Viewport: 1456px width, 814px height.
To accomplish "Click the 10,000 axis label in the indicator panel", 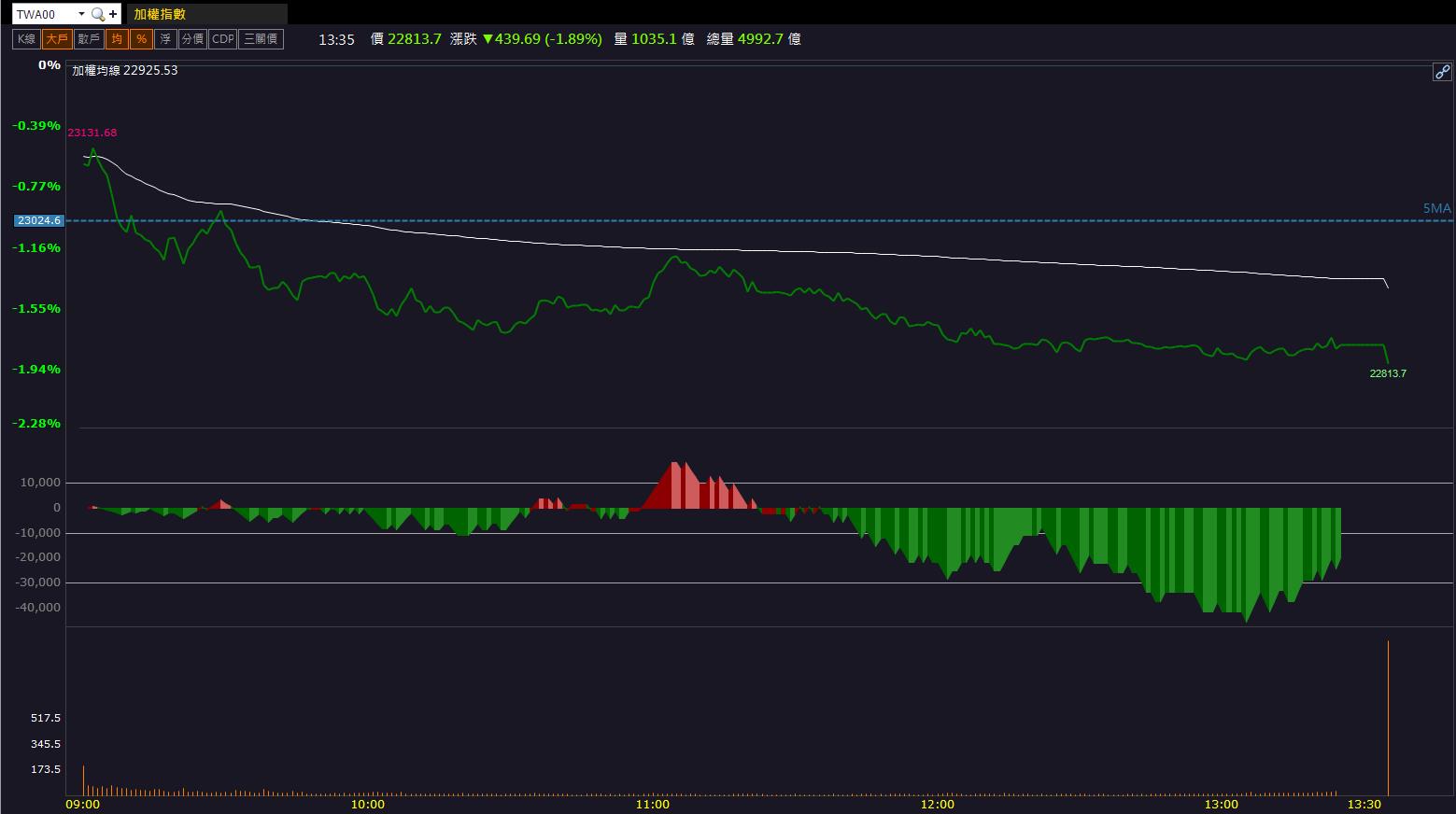I will coord(41,483).
